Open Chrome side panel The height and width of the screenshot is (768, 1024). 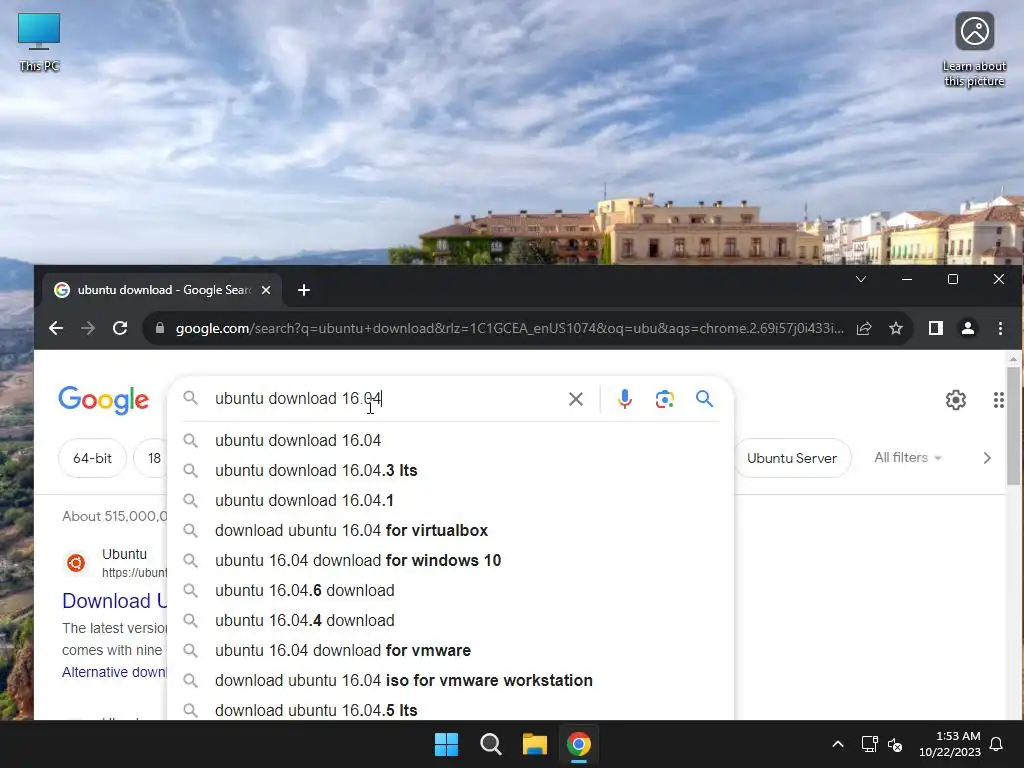tap(935, 328)
